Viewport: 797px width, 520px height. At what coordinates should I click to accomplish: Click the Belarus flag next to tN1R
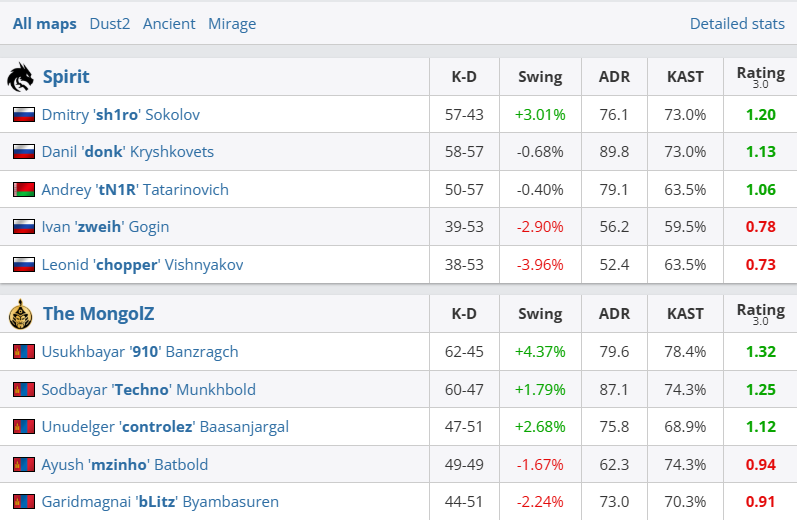23,190
